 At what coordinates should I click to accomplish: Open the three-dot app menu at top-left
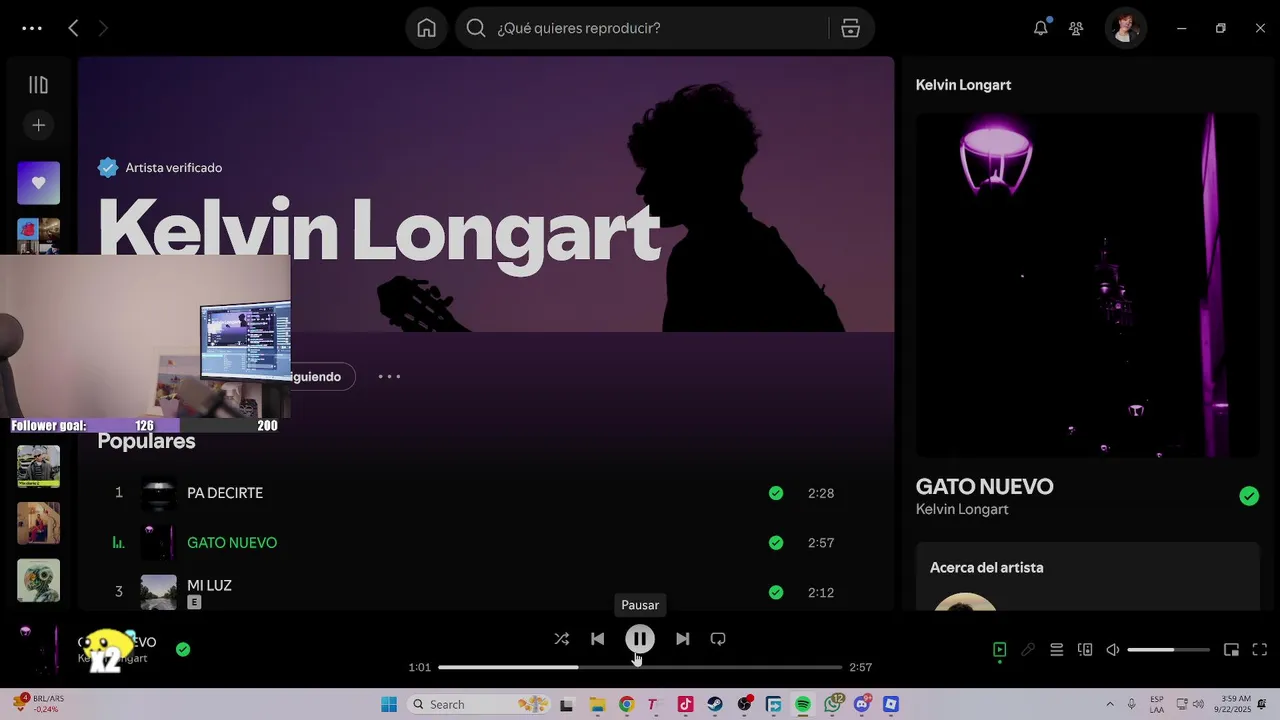click(x=32, y=28)
